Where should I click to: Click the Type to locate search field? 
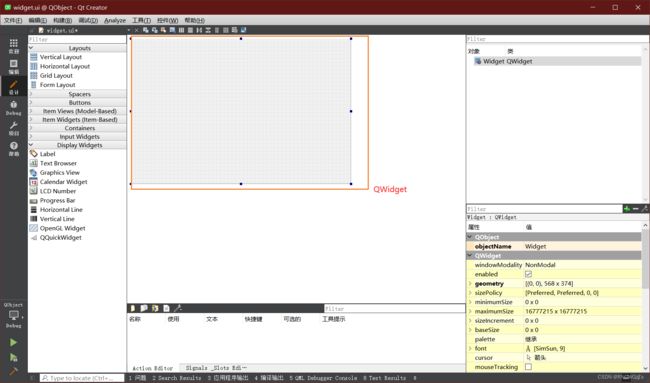click(82, 378)
